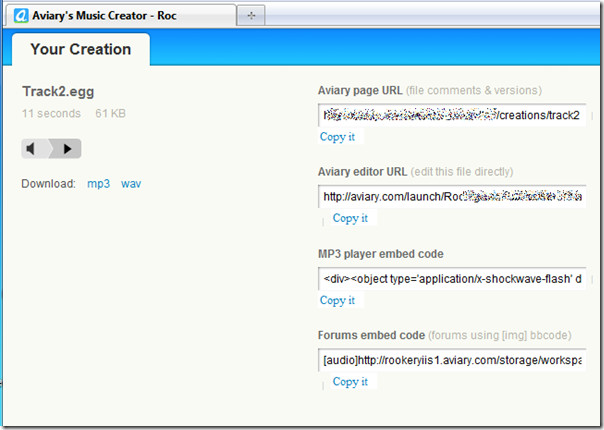Screen dimensions: 604x430
Task: Click the Aviary favicon in browser tab
Action: [21, 16]
